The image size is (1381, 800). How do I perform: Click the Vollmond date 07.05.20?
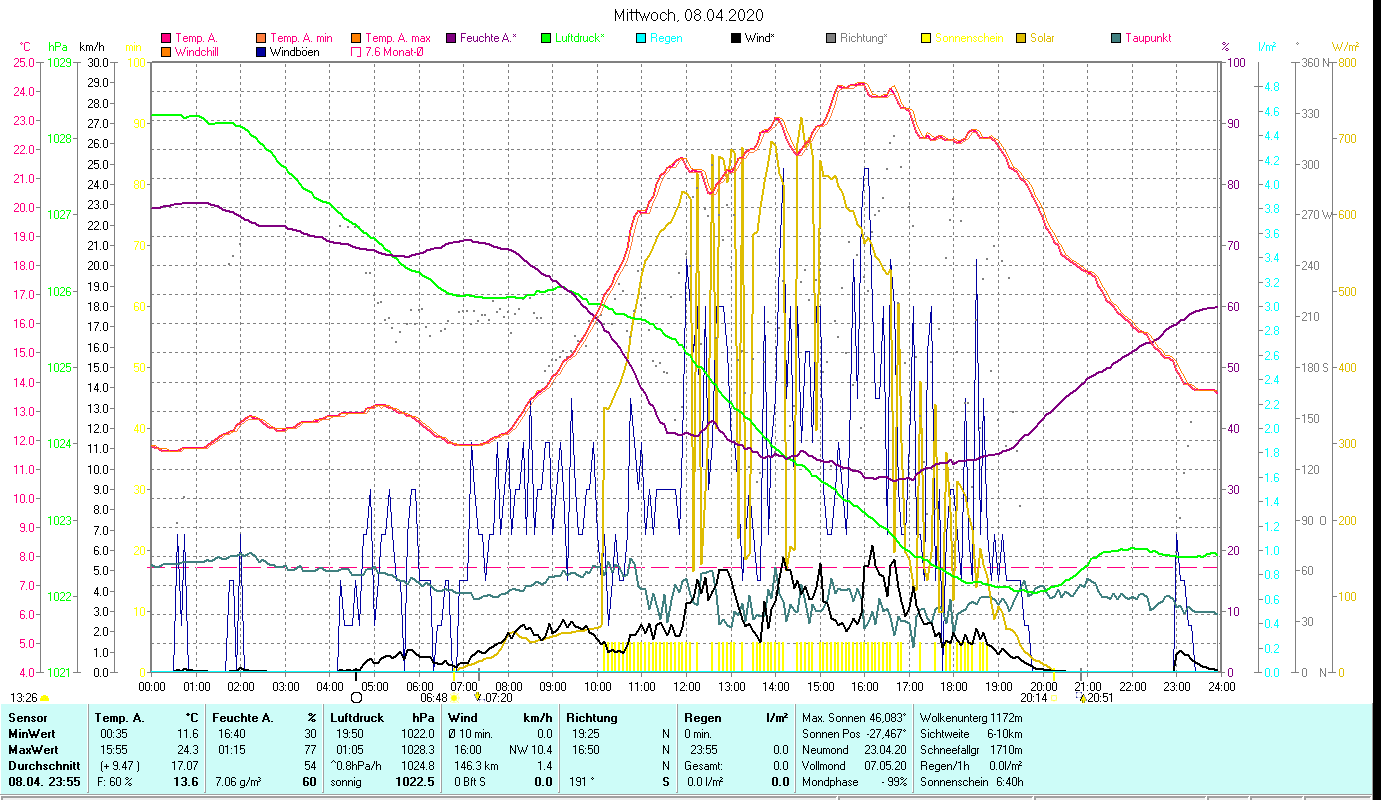885,766
